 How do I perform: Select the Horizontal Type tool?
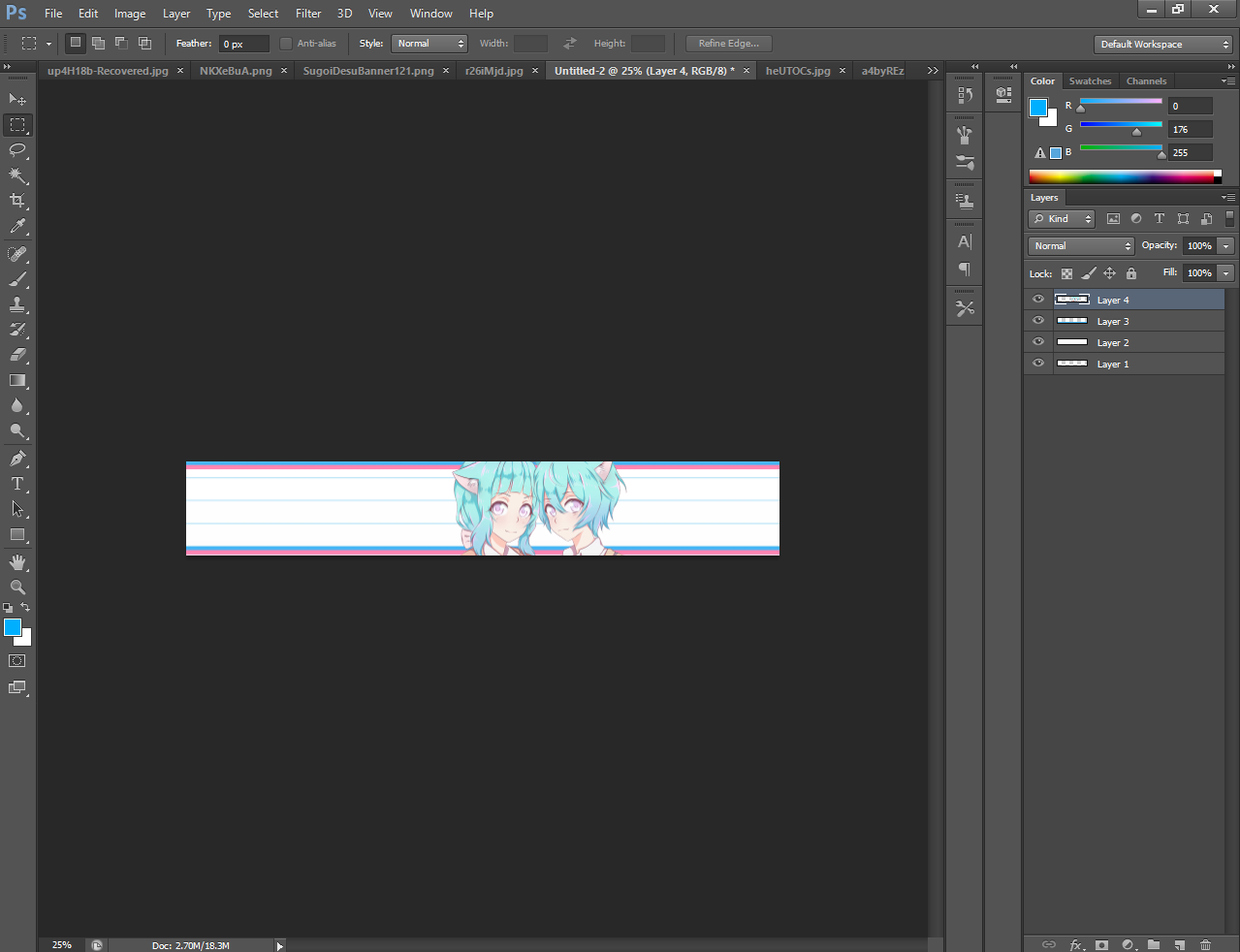coord(17,484)
